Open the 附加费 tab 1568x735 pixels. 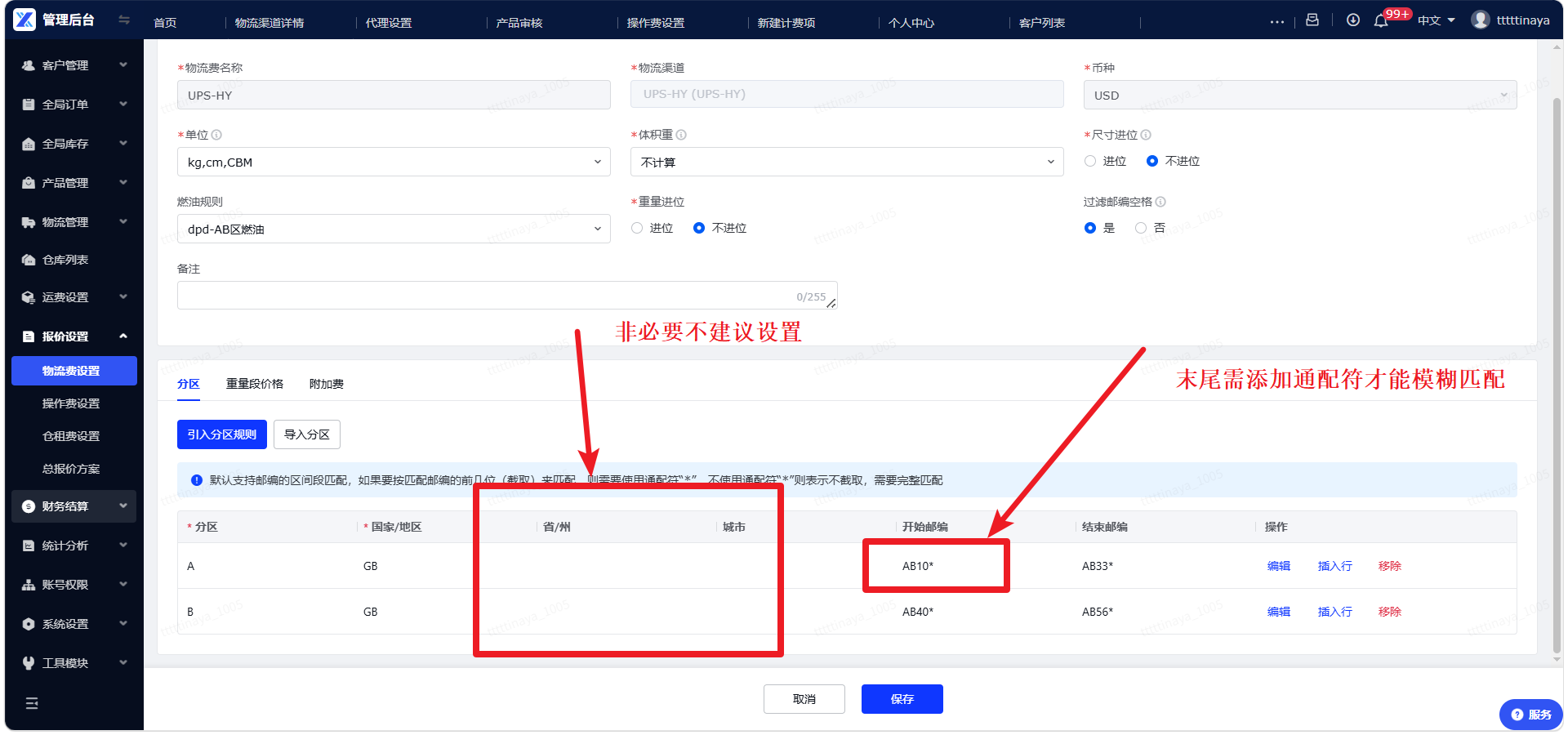click(x=327, y=384)
